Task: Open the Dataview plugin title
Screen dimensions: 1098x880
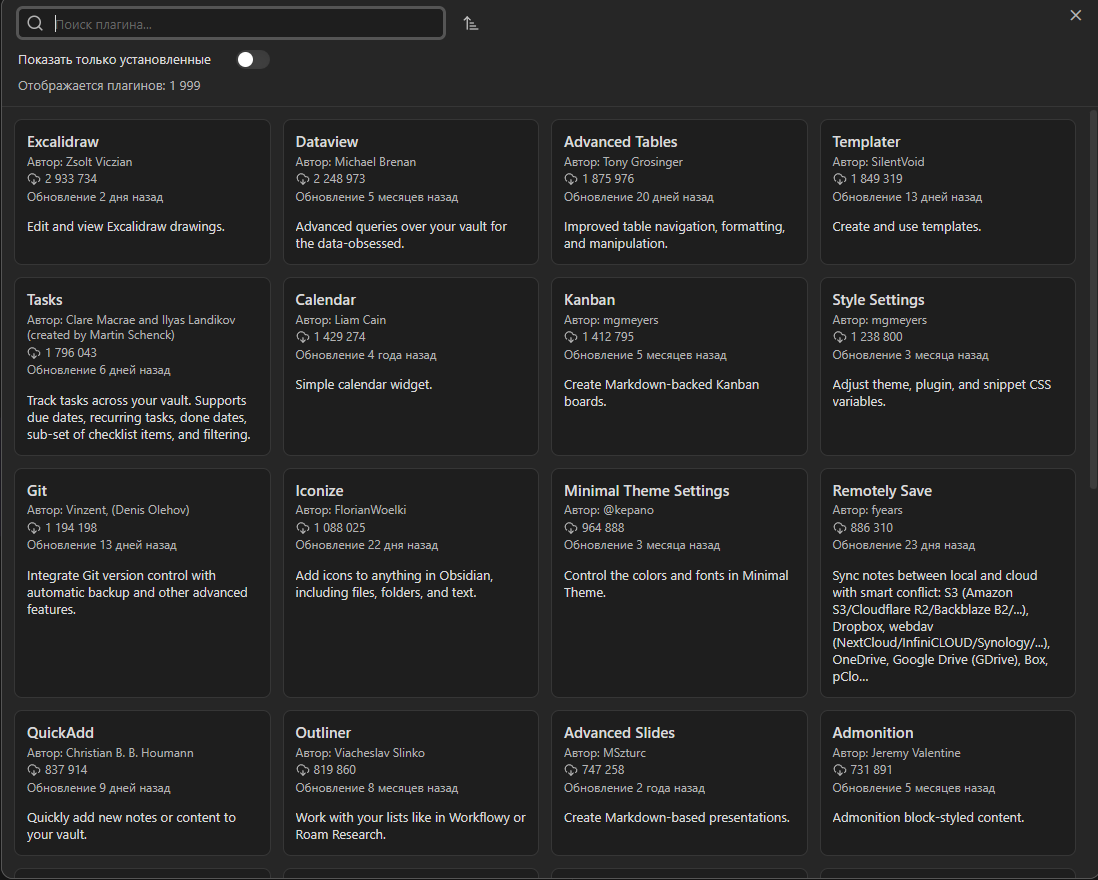Action: 327,141
